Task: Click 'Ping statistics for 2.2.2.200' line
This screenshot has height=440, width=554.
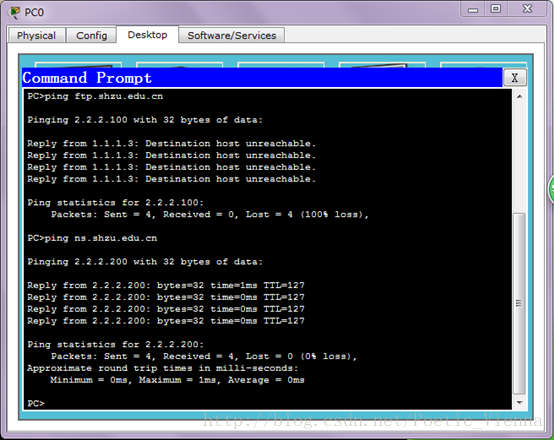Action: (x=116, y=345)
